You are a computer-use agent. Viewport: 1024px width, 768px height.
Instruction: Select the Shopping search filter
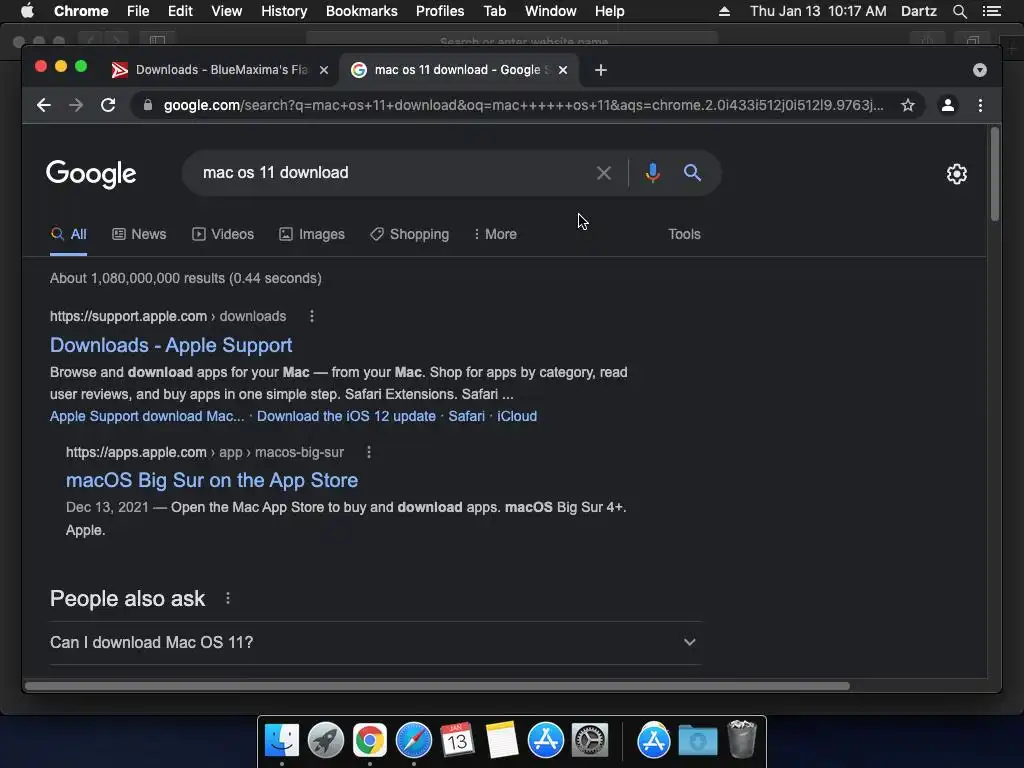pos(409,234)
